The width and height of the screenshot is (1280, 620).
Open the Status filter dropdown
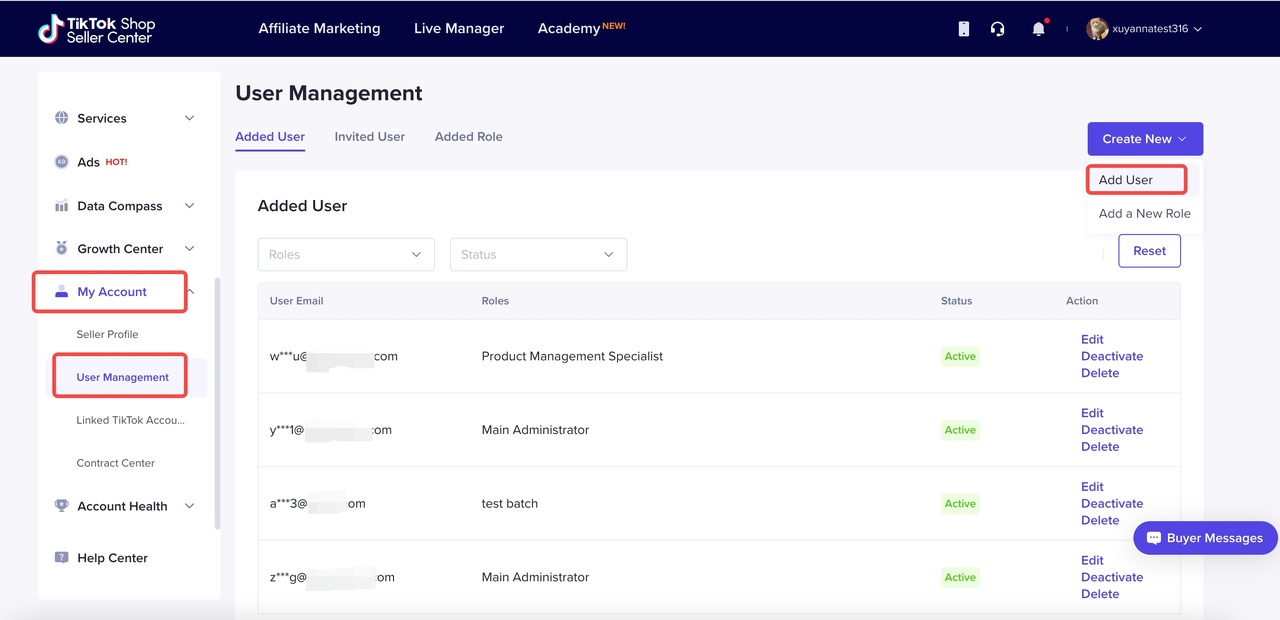click(x=538, y=255)
